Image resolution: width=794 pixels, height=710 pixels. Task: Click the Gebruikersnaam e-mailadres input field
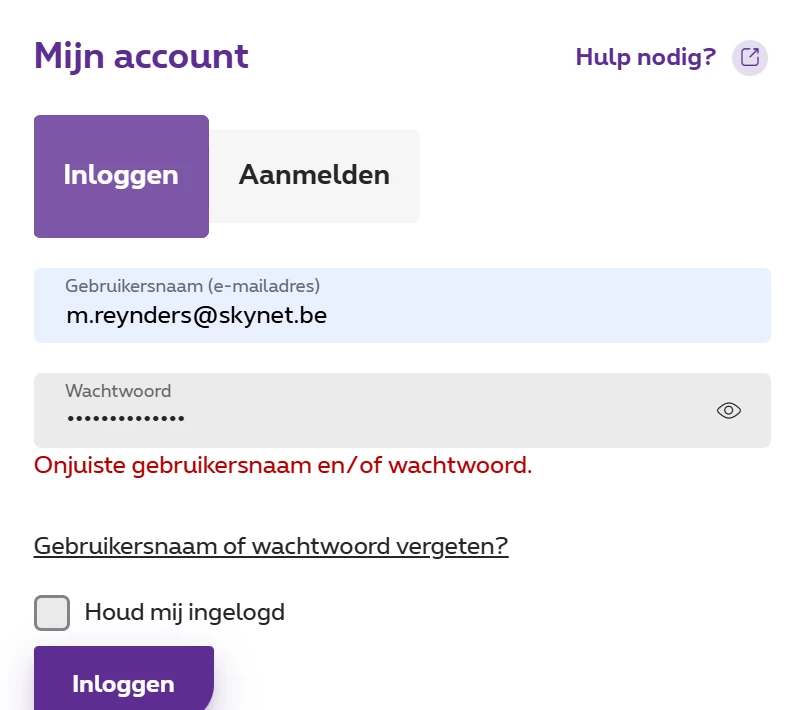(402, 306)
